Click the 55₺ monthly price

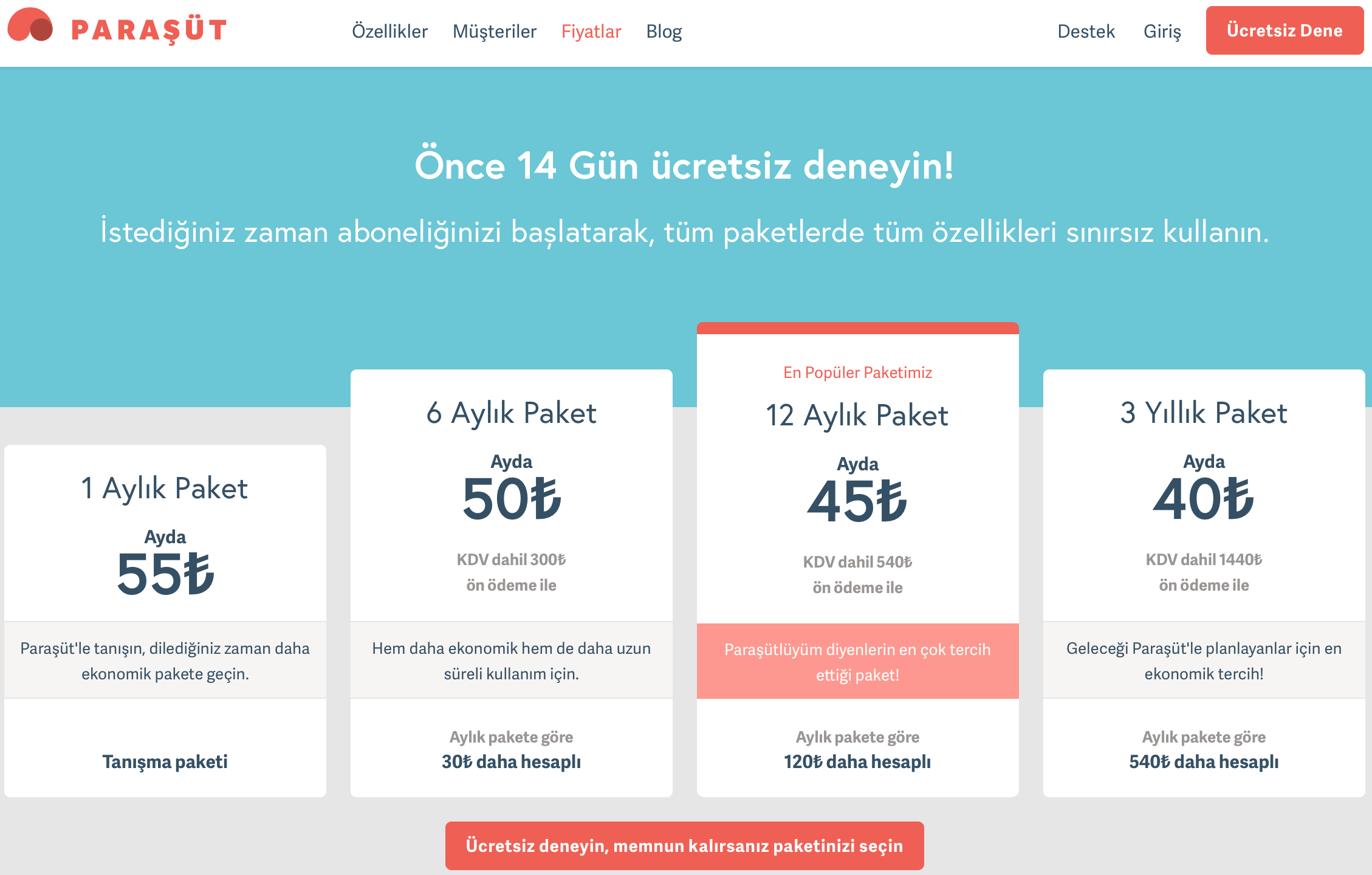pos(165,574)
